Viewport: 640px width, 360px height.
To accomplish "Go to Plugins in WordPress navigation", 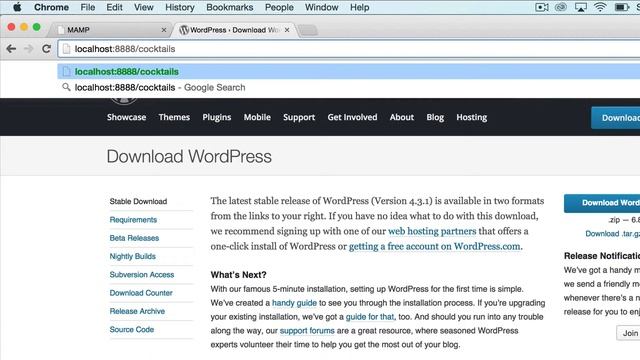I will [217, 118].
